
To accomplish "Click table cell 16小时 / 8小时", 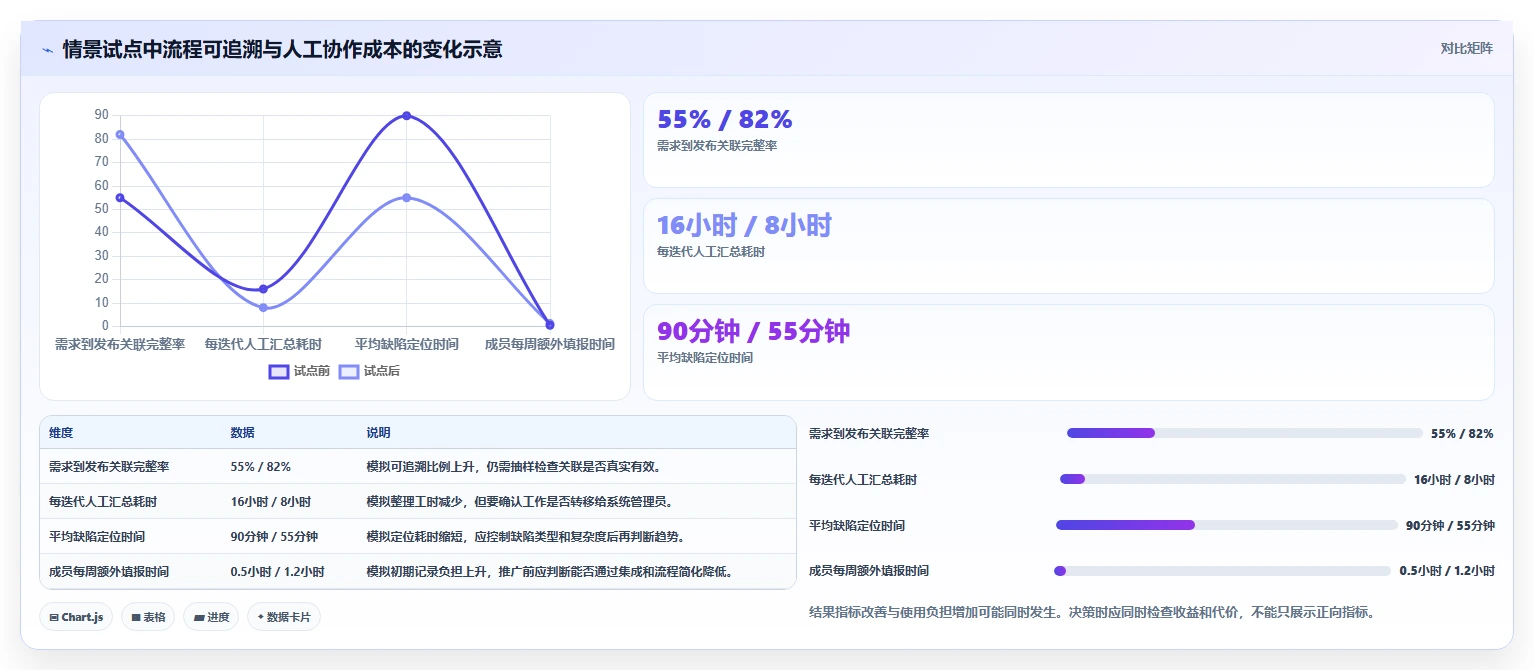I will coord(270,502).
